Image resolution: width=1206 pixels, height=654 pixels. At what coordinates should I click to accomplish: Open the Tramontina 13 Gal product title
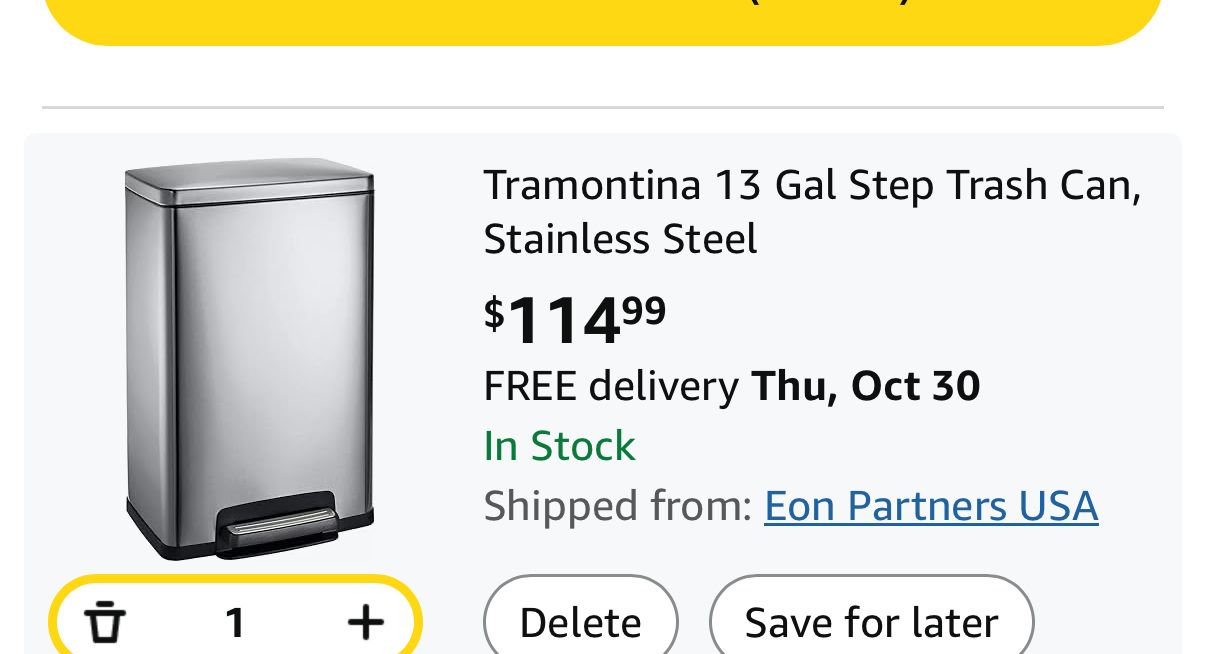pos(811,186)
